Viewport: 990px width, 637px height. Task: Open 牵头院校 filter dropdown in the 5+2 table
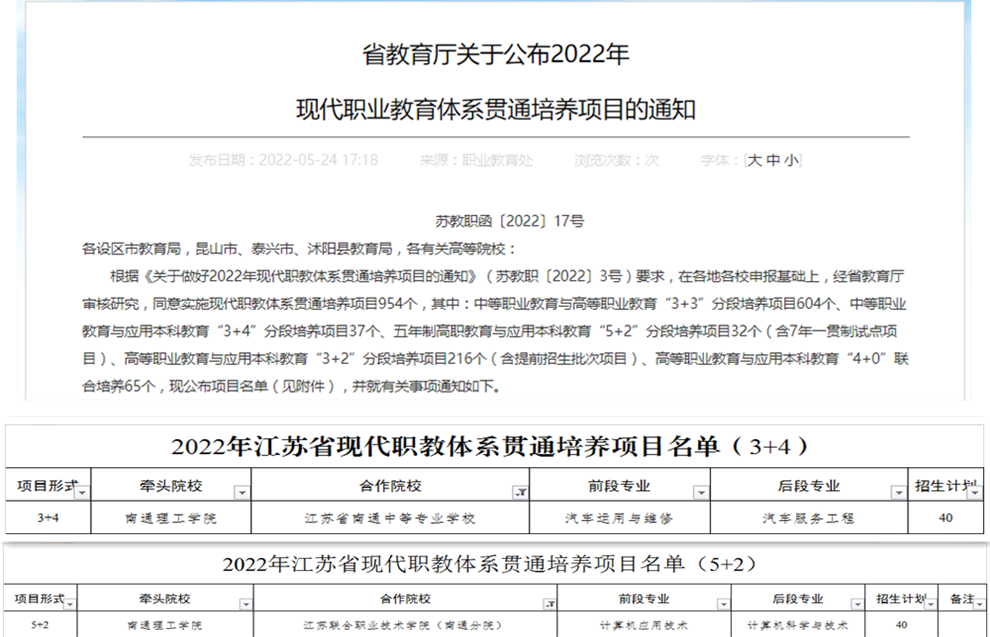pos(246,604)
